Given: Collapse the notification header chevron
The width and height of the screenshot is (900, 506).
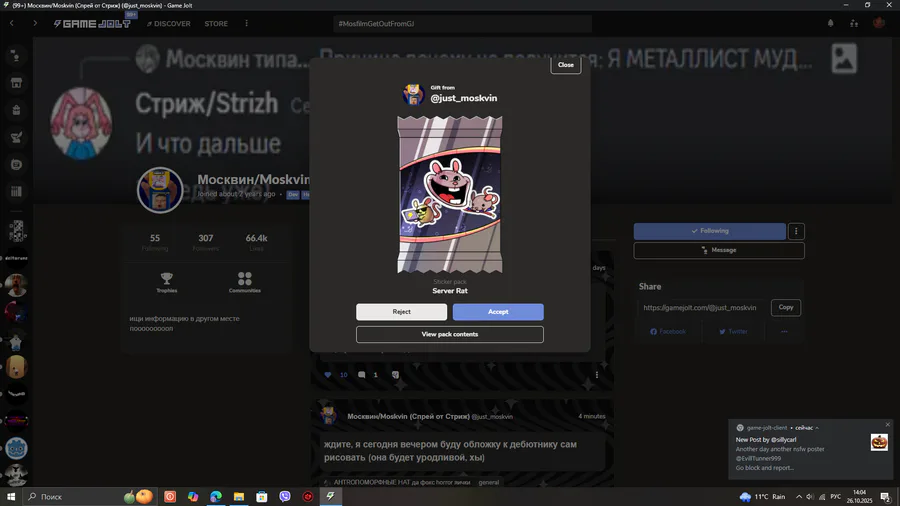Looking at the screenshot, I should (x=817, y=428).
